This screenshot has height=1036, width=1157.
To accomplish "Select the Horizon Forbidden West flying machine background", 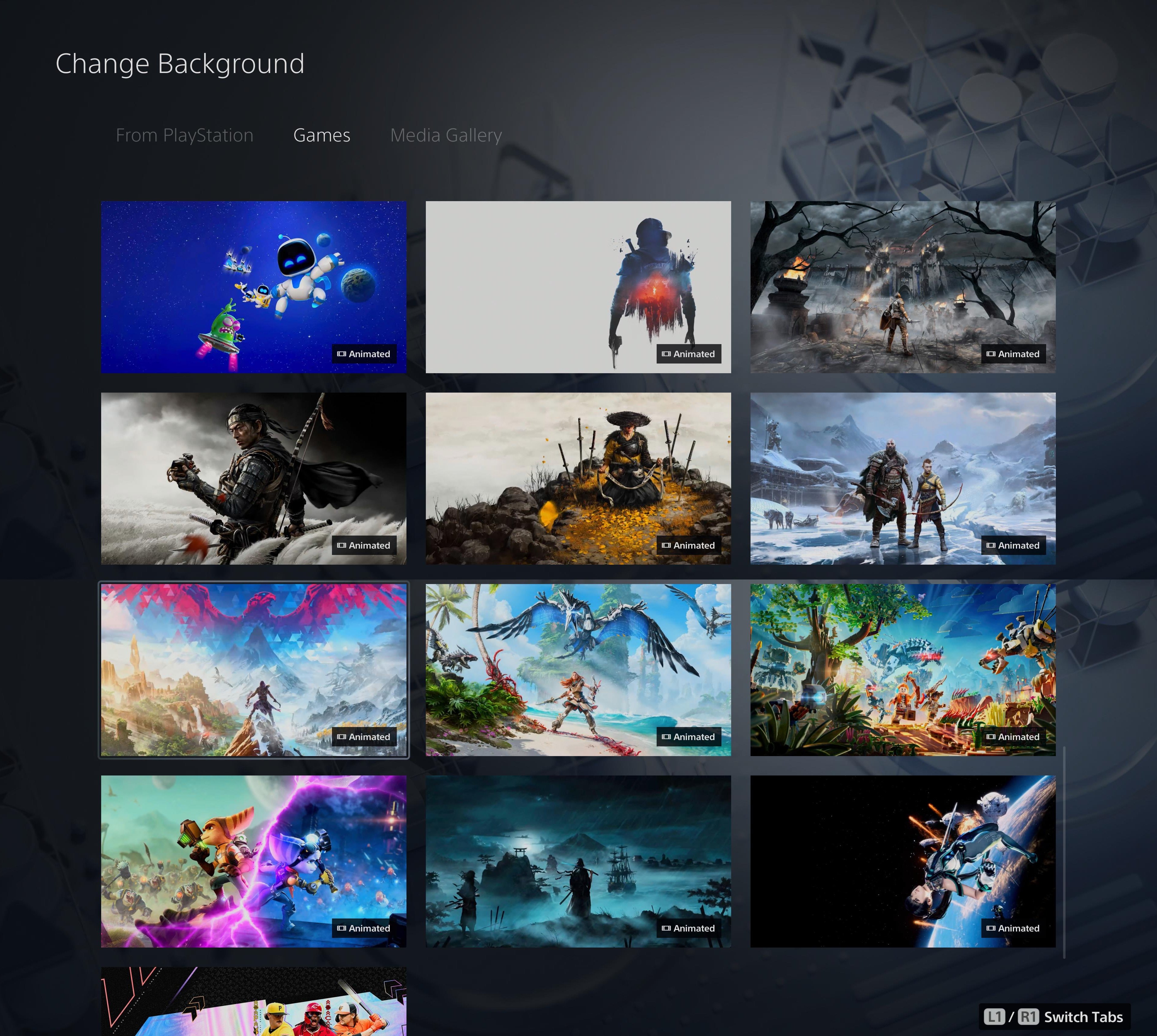I will click(x=578, y=671).
